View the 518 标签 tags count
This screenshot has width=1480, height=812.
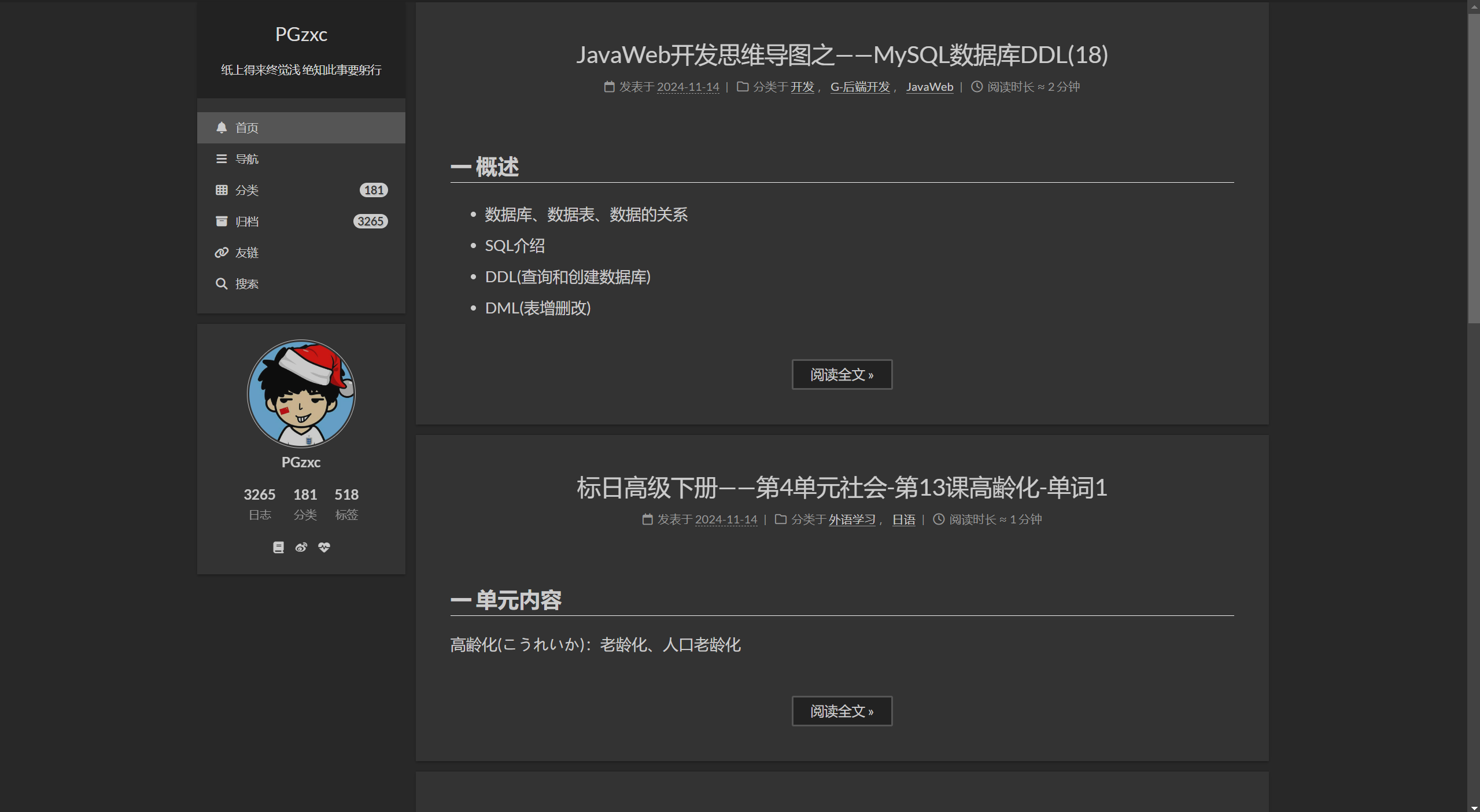(x=346, y=503)
